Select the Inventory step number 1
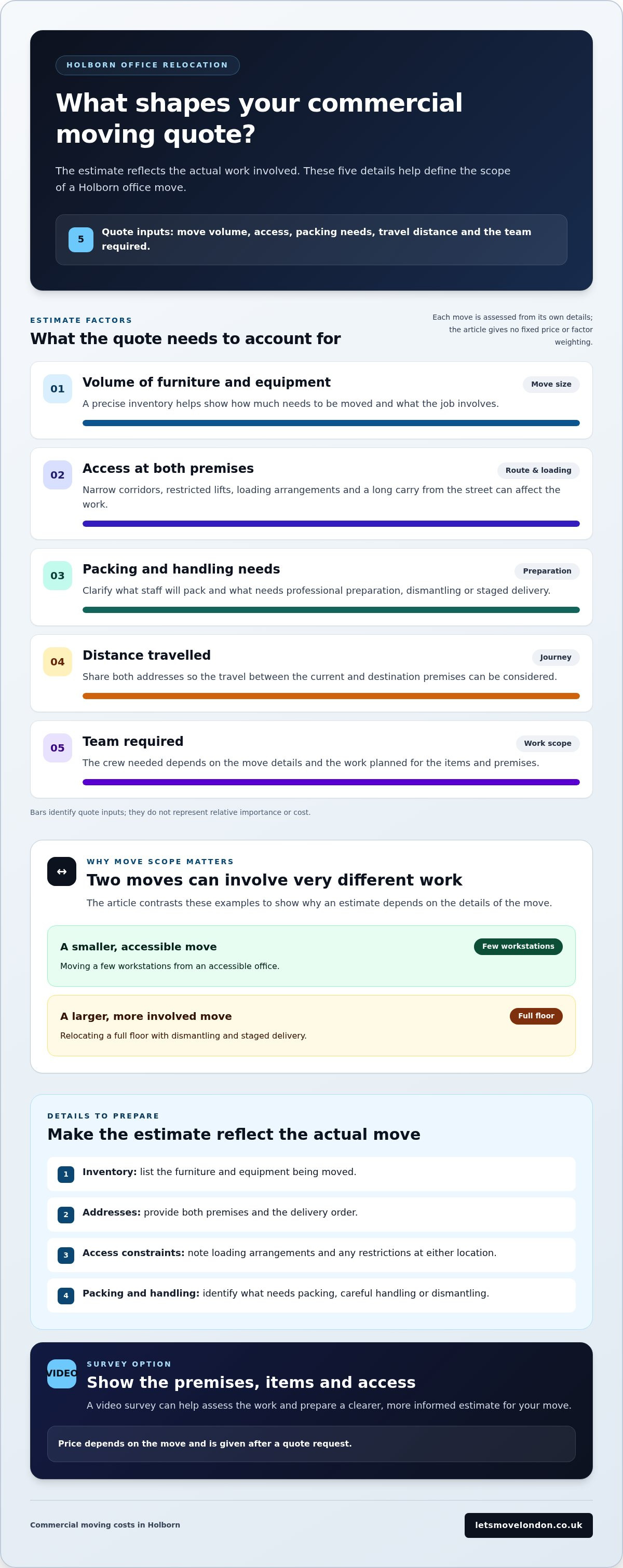623x1568 pixels. point(66,1174)
